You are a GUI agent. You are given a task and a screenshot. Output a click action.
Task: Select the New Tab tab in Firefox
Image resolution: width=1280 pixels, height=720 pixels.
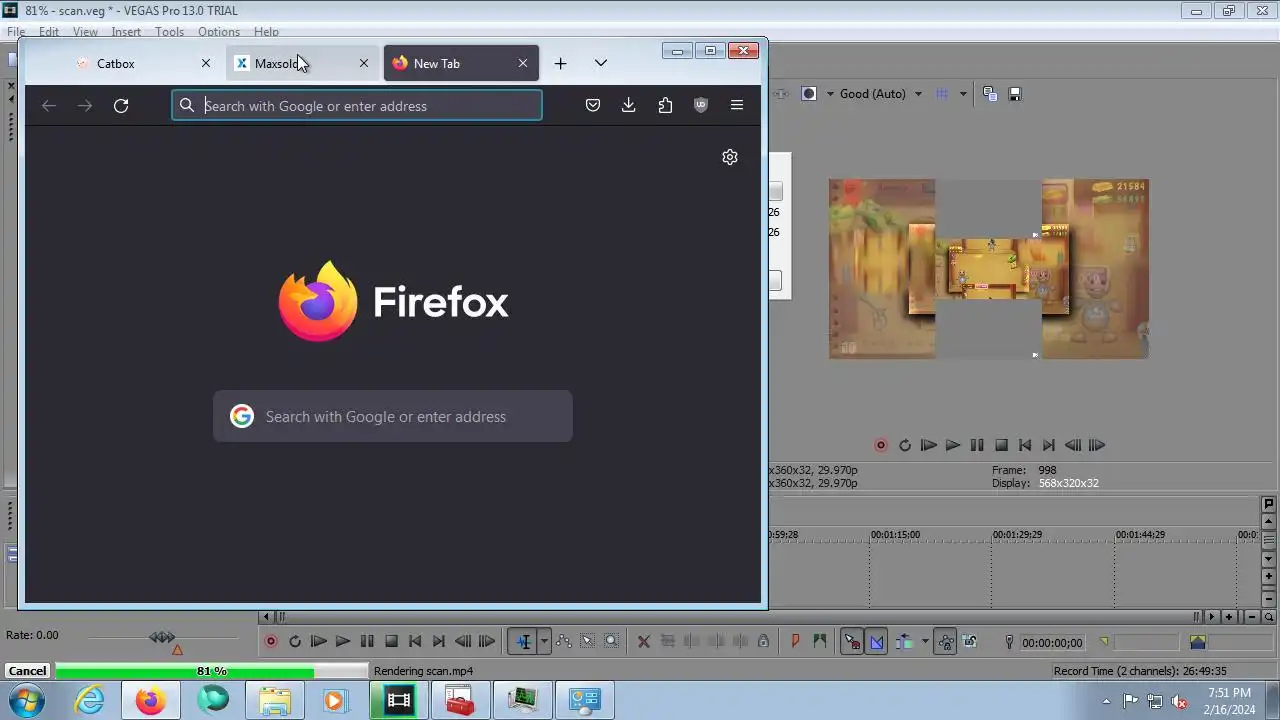tap(461, 63)
